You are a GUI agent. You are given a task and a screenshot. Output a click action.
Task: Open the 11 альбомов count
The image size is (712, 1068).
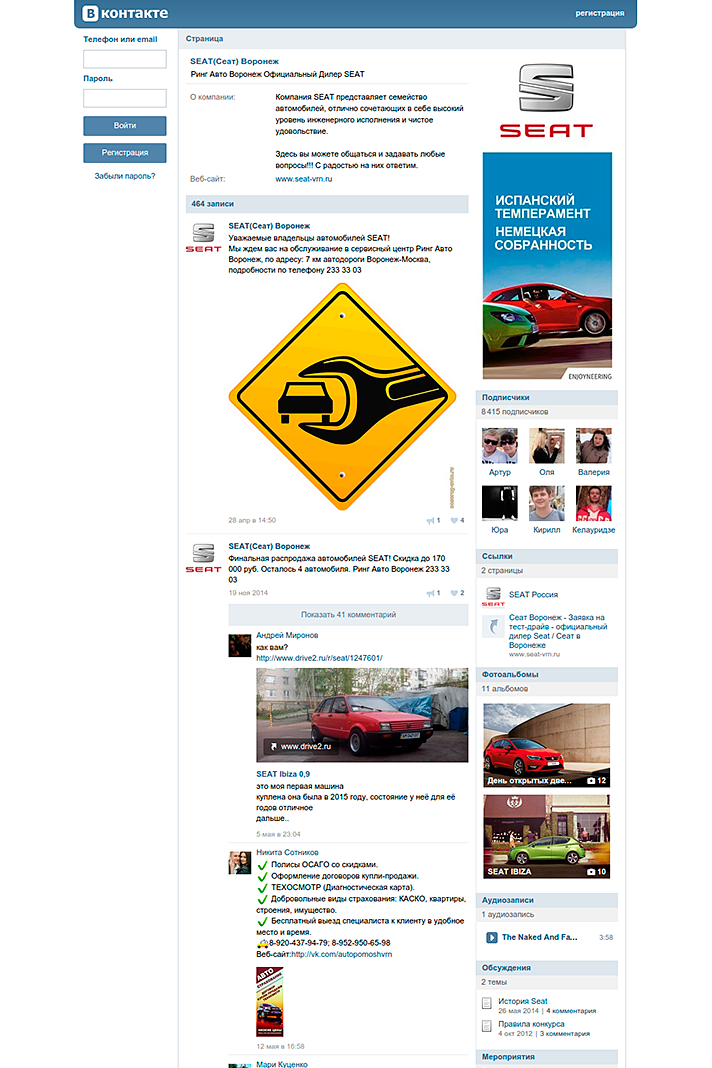pos(504,689)
